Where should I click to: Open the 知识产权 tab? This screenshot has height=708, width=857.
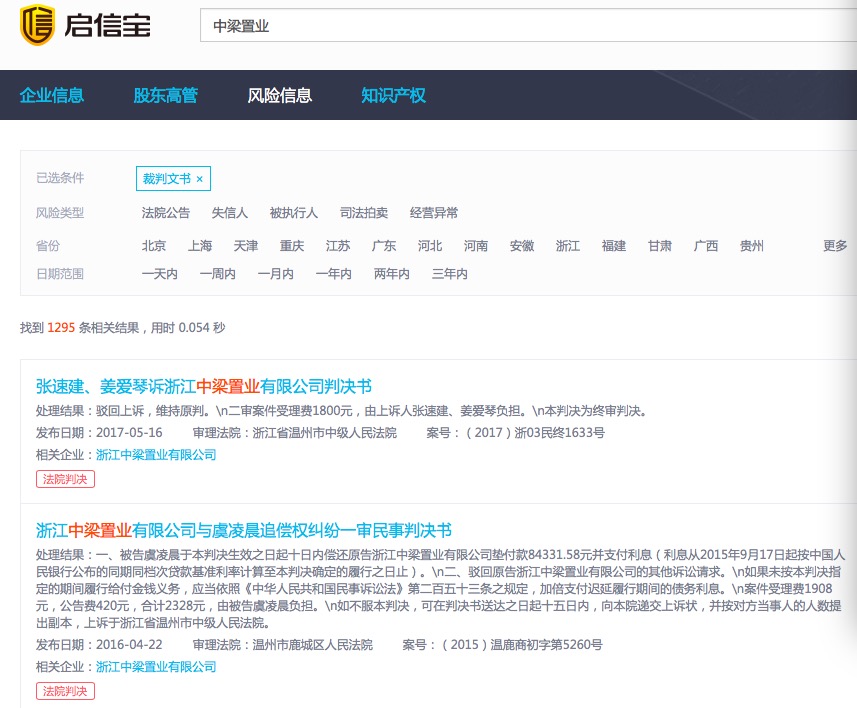click(393, 95)
